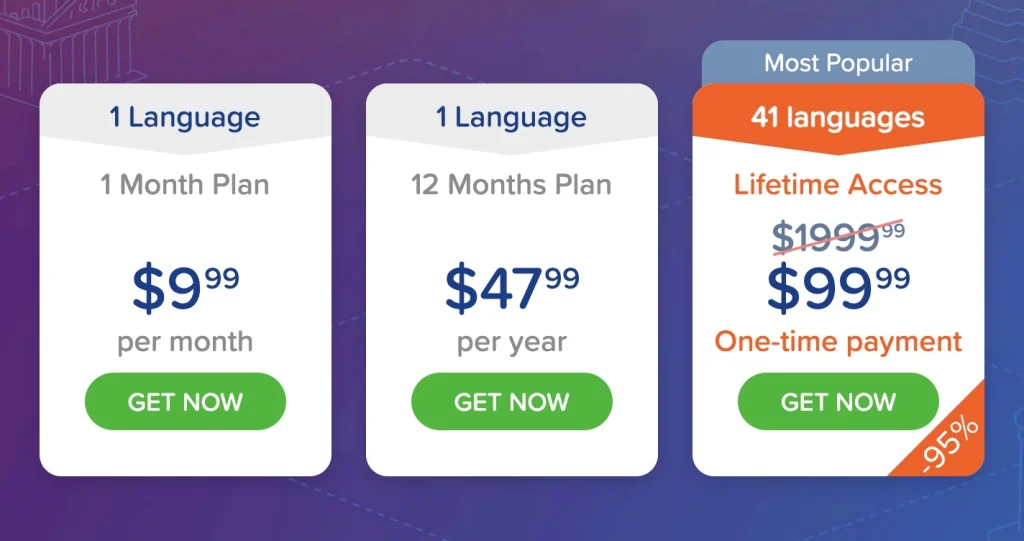Select the 1 Language header above 1 Month Plan
1024x541 pixels.
[x=185, y=117]
